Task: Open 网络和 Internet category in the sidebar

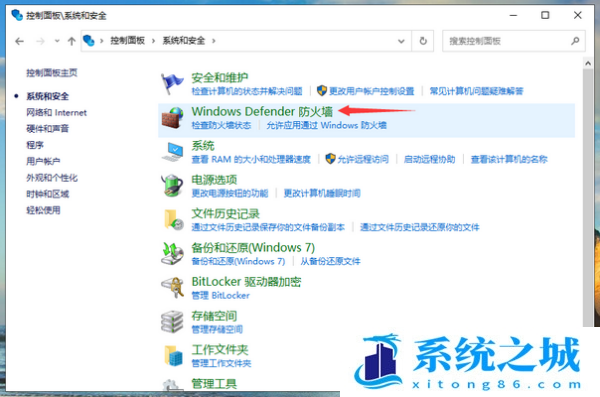Action: tap(56, 113)
